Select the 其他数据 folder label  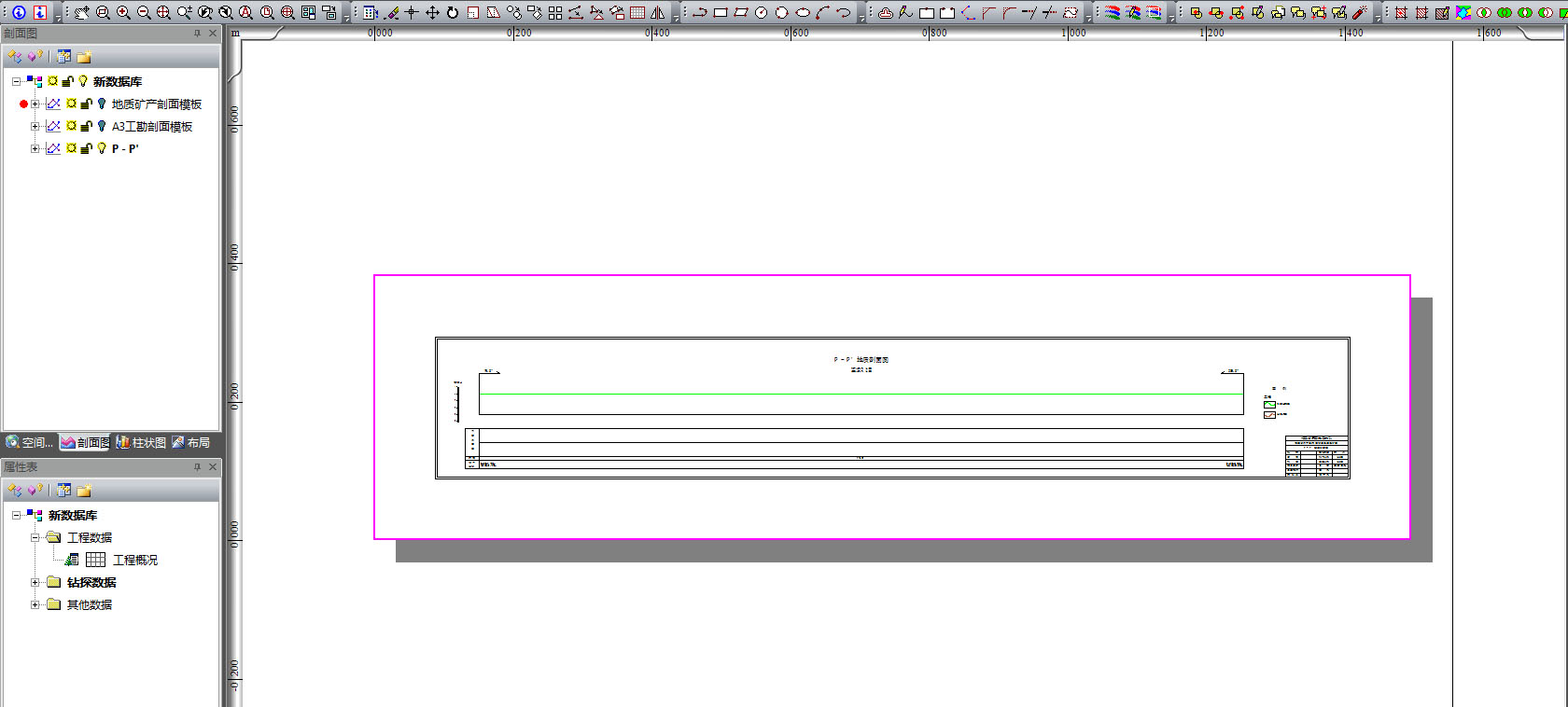click(x=90, y=604)
